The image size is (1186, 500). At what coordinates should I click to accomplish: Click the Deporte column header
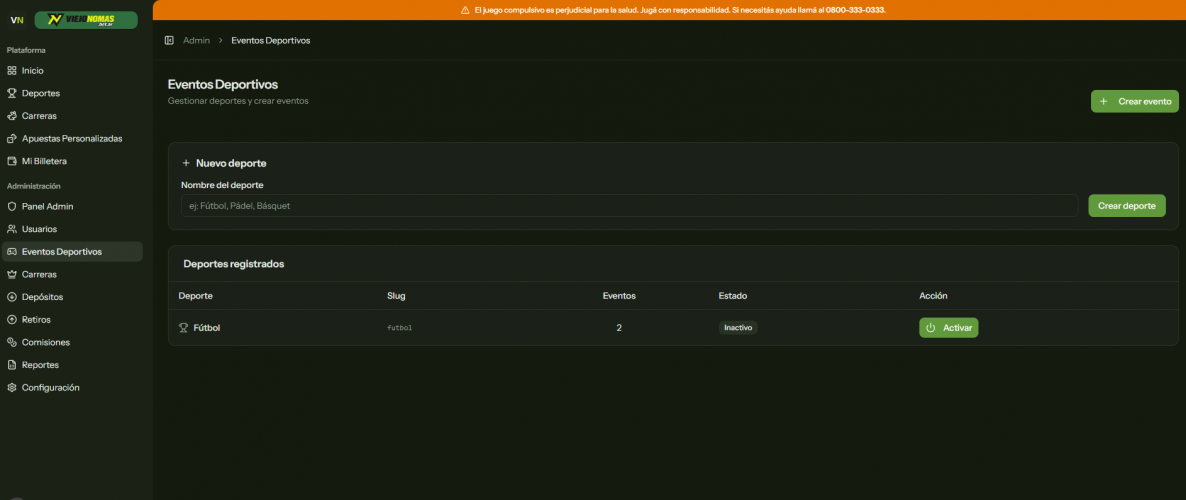(x=195, y=295)
